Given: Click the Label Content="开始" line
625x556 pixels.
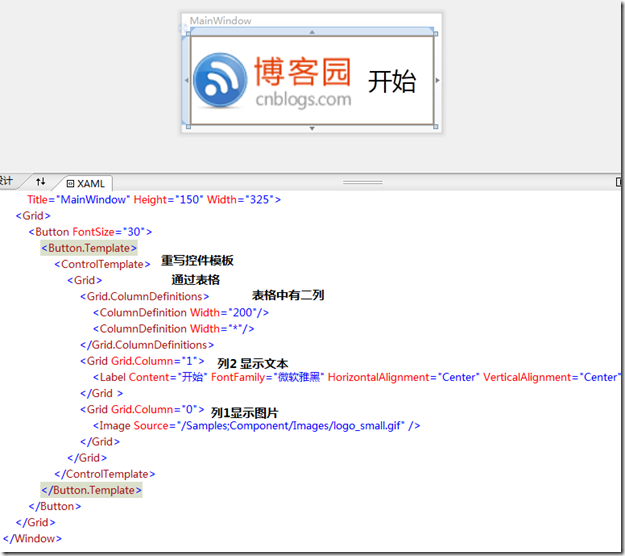Looking at the screenshot, I should (357, 377).
